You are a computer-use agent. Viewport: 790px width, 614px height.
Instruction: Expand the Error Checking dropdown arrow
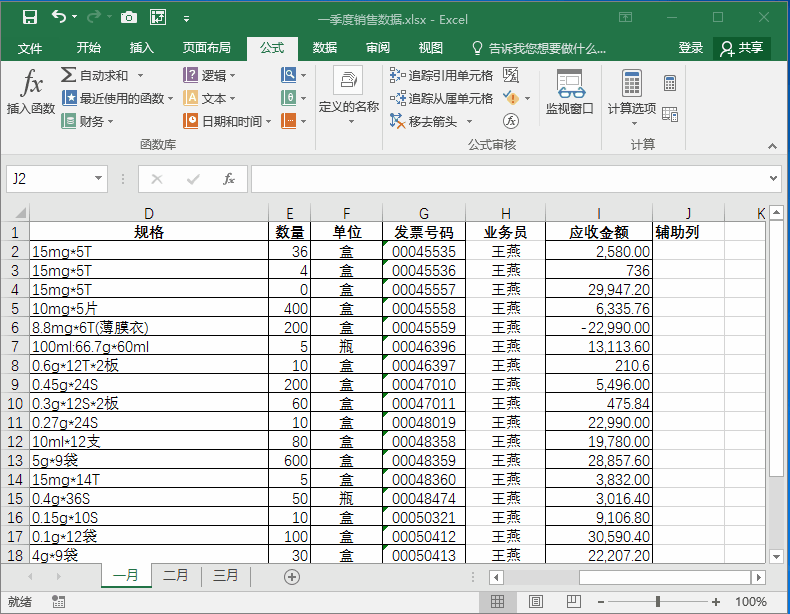pyautogui.click(x=528, y=98)
